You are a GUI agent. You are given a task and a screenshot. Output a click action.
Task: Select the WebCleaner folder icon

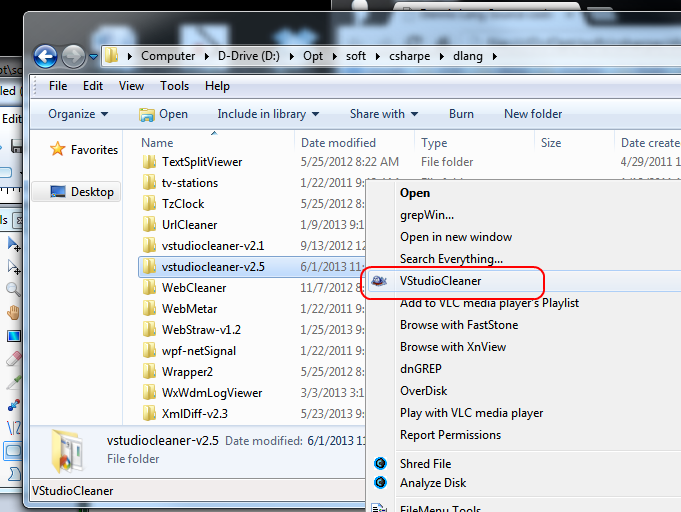(x=149, y=287)
